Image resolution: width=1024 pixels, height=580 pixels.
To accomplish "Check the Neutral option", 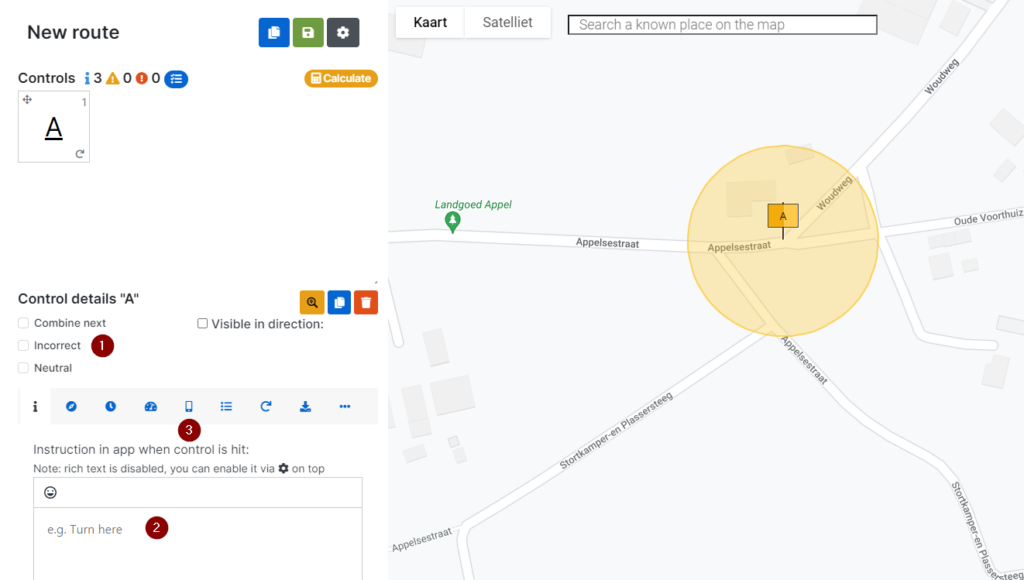I will pos(23,368).
